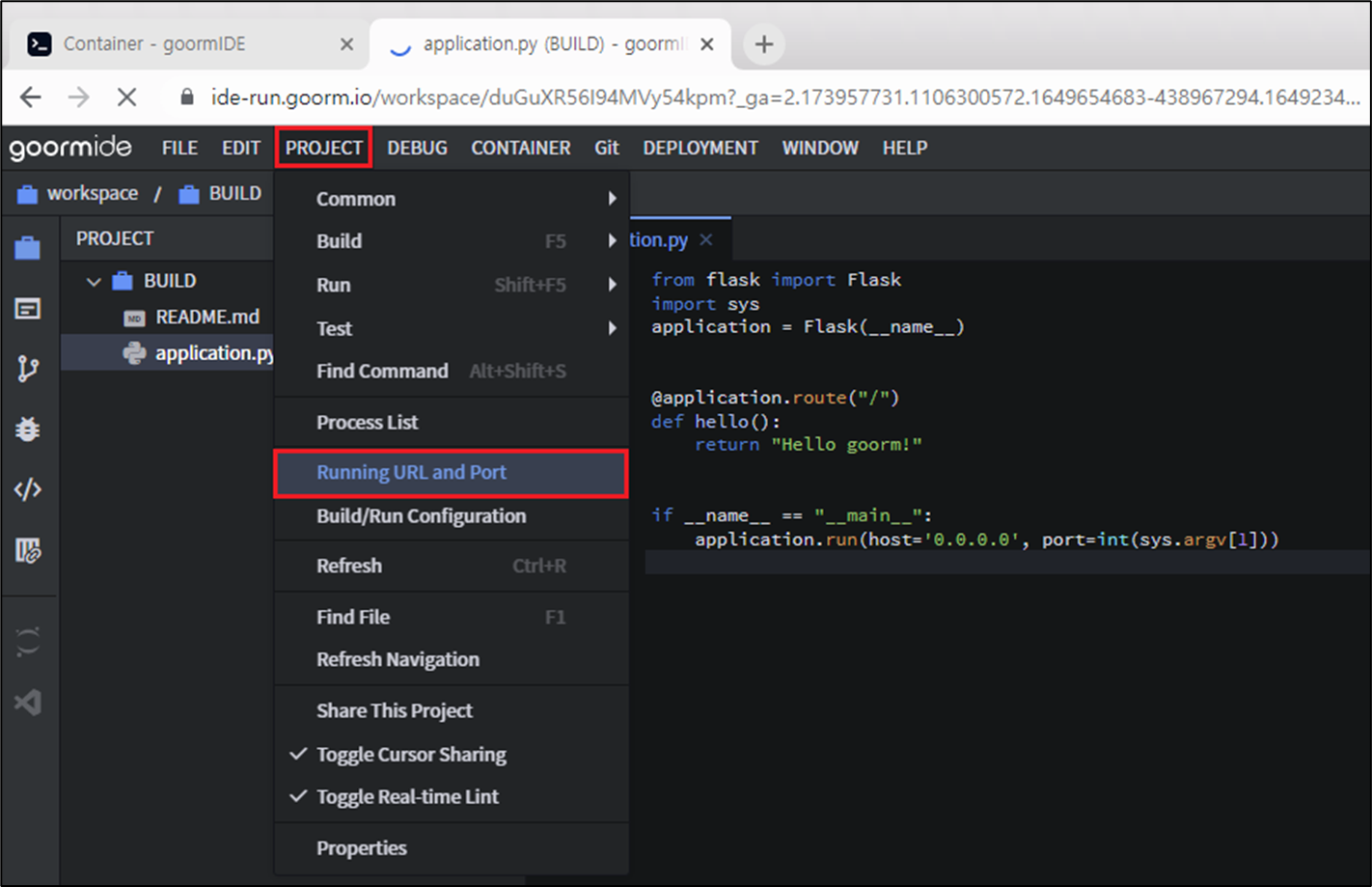This screenshot has width=1372, height=887.
Task: Click the BUILD folder icon in breadcrumb
Action: (189, 194)
